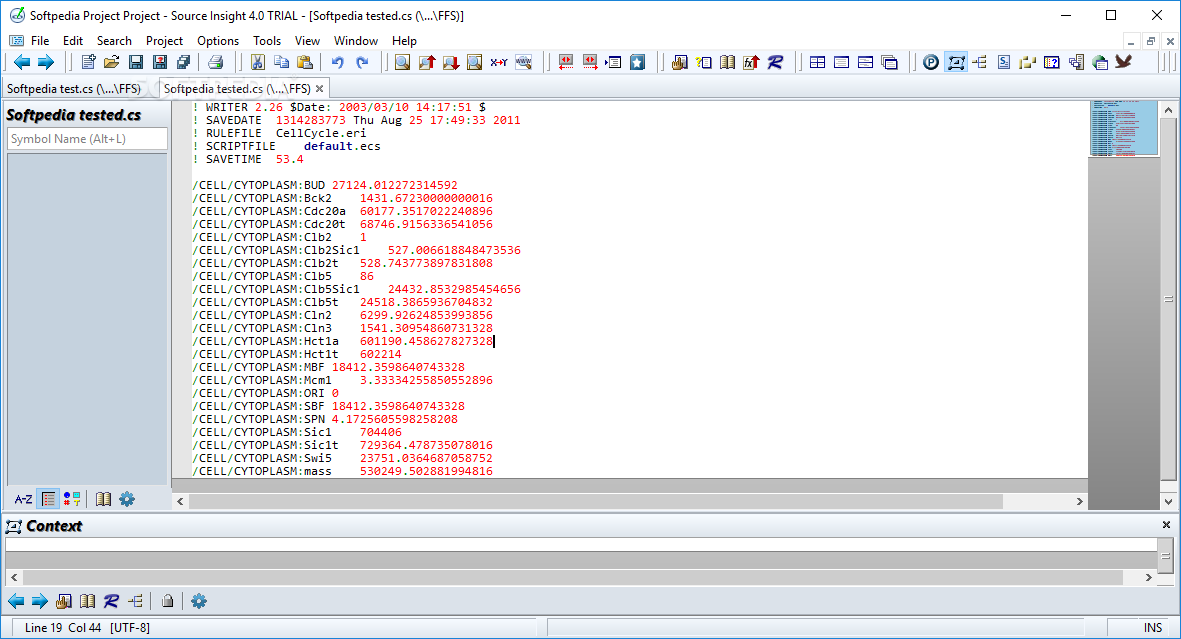
Task: Open the Context window settings gear
Action: [199, 601]
